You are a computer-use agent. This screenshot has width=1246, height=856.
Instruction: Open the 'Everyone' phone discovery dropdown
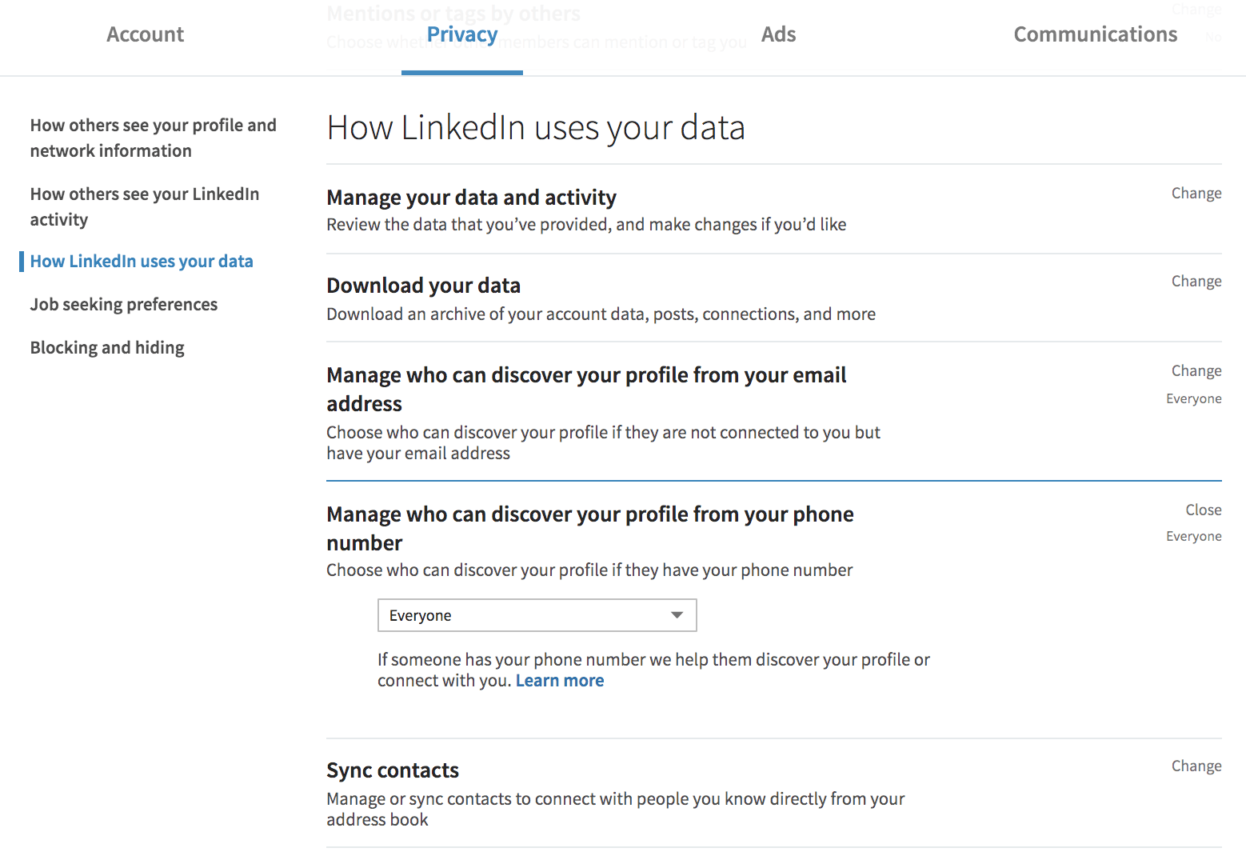pos(537,614)
